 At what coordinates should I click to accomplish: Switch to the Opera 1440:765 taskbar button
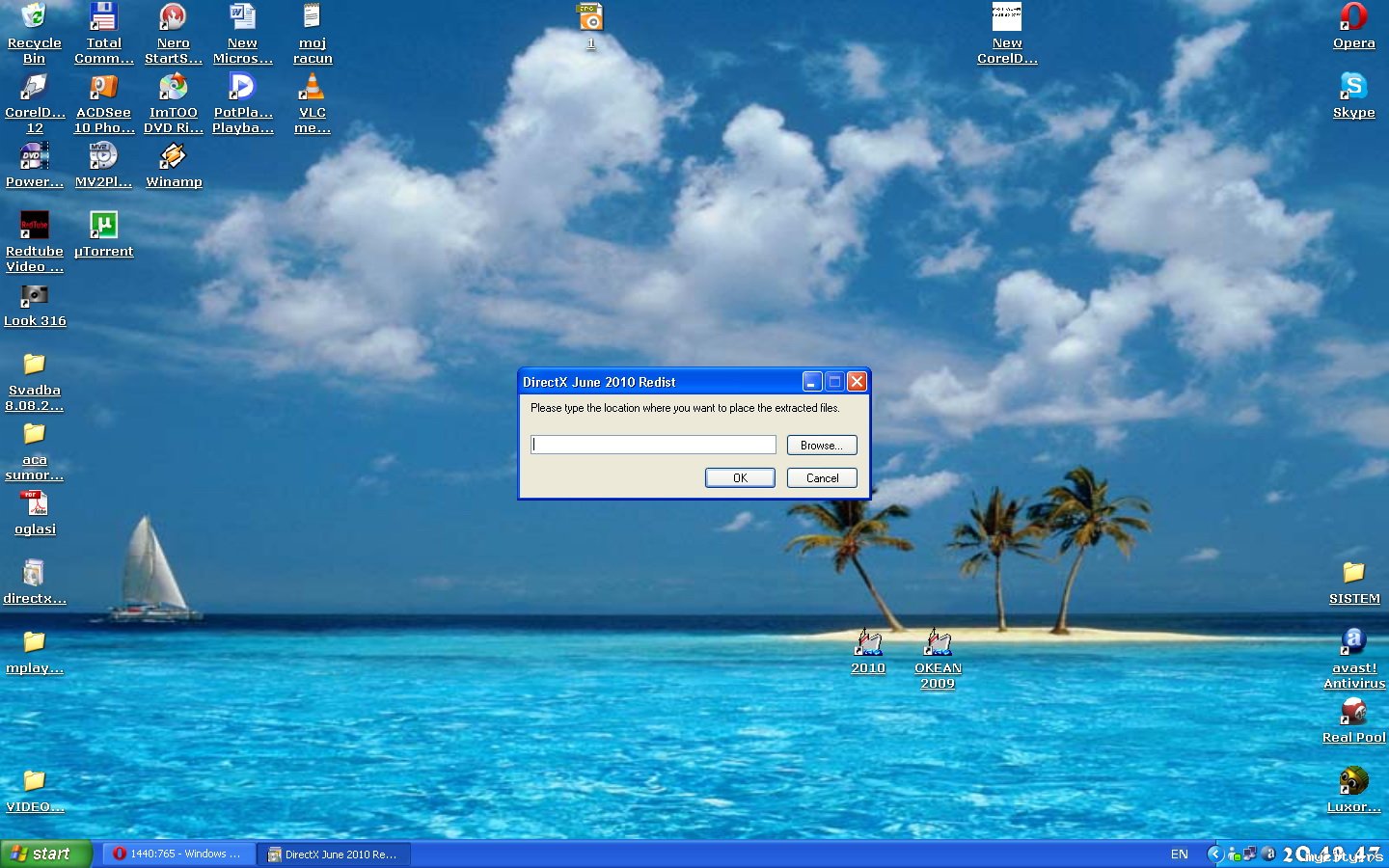pos(178,854)
